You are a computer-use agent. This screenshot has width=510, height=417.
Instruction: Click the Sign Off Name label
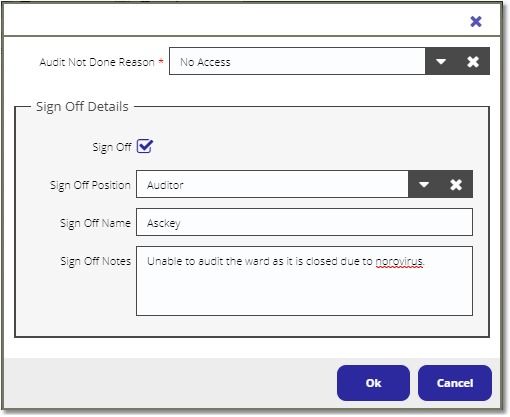click(x=95, y=223)
